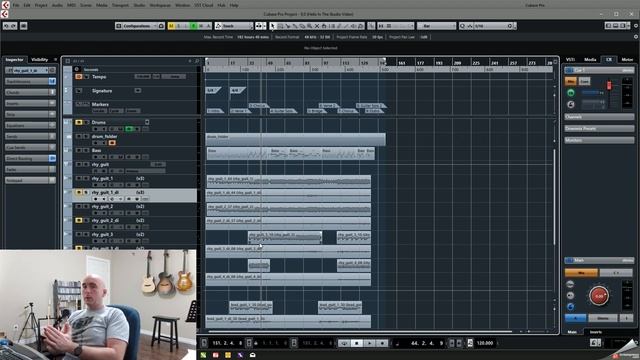Switch to the Visibility tab

40,60
